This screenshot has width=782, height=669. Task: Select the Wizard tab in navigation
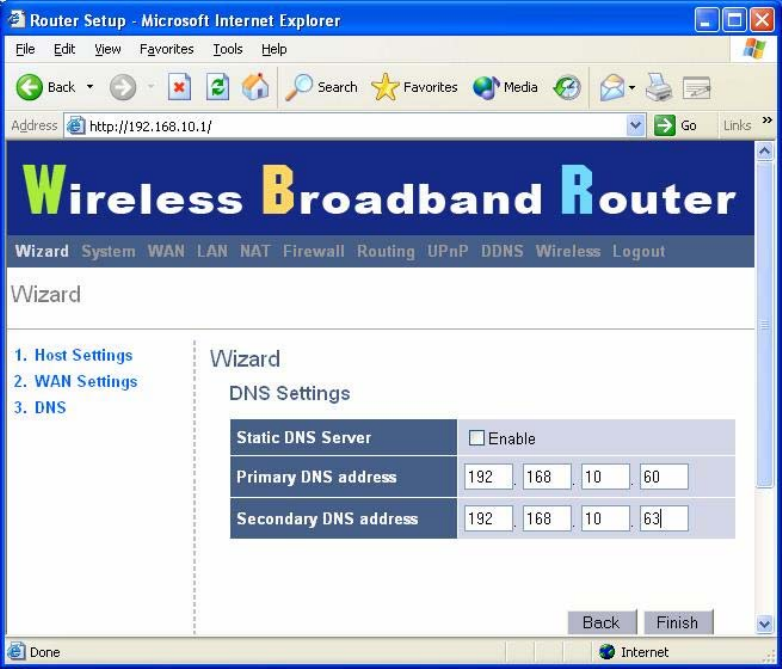(x=41, y=251)
